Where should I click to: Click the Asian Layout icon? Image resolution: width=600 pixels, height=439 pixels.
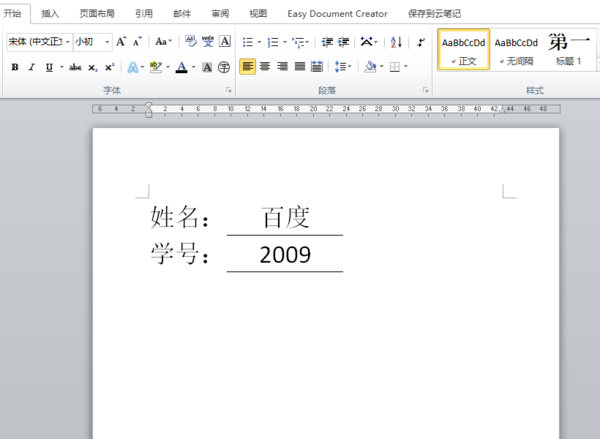pos(367,41)
